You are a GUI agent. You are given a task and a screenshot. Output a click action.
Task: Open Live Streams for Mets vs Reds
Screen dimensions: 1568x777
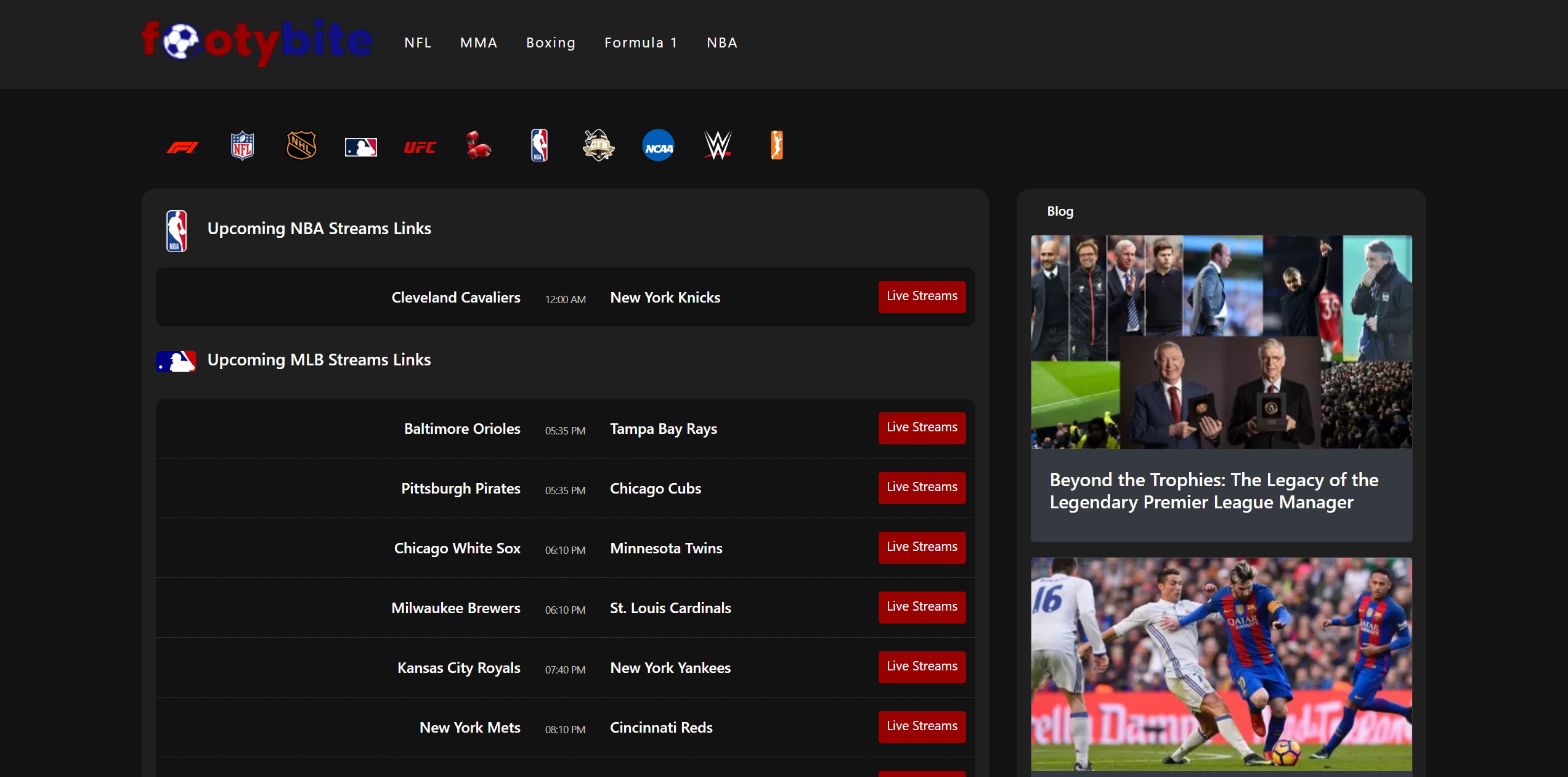click(x=922, y=726)
